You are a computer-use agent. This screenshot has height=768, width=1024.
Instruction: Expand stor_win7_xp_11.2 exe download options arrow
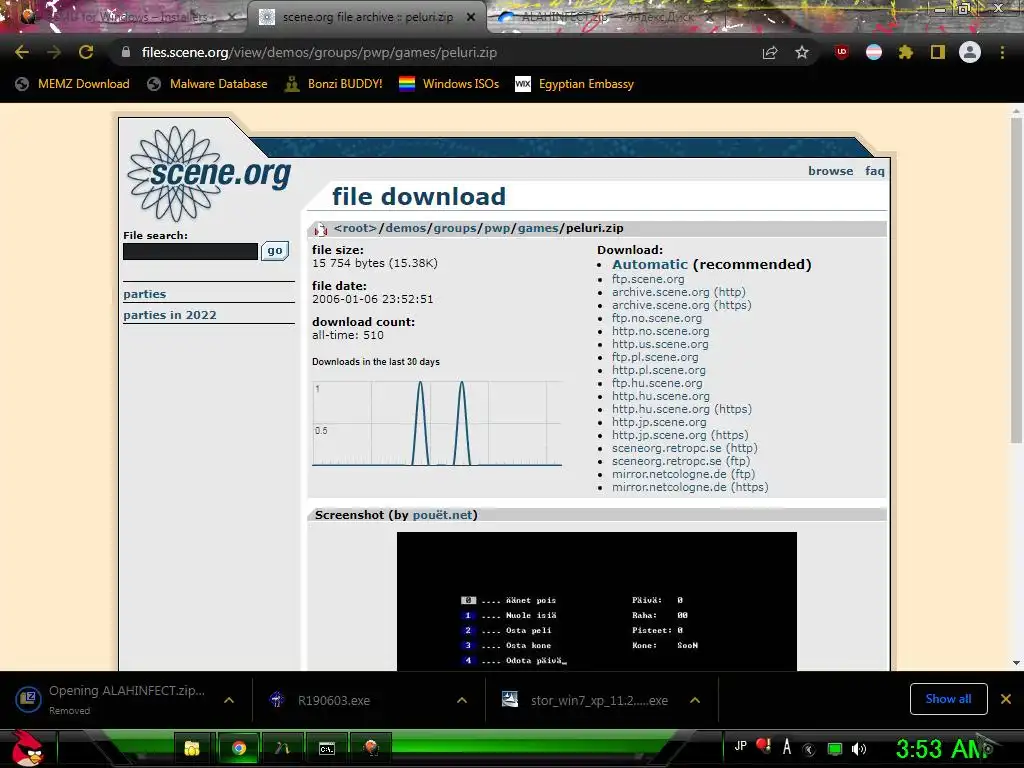tap(695, 700)
